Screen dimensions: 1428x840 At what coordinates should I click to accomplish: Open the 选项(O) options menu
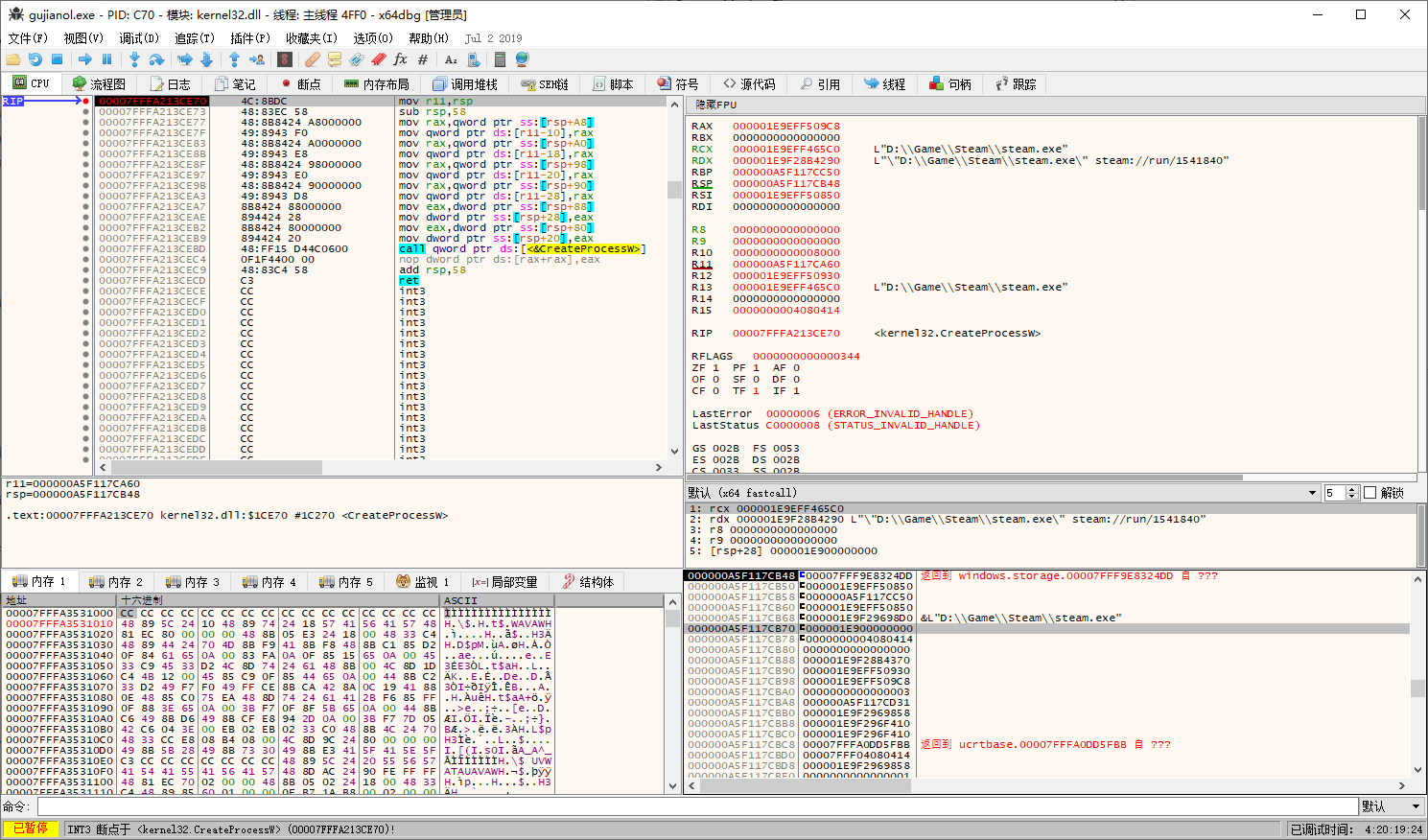[x=373, y=37]
